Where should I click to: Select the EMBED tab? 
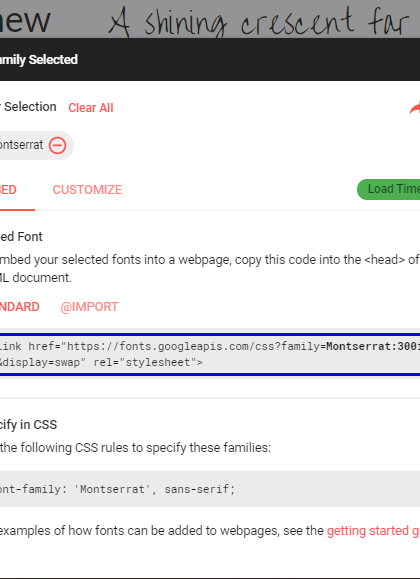[8, 190]
